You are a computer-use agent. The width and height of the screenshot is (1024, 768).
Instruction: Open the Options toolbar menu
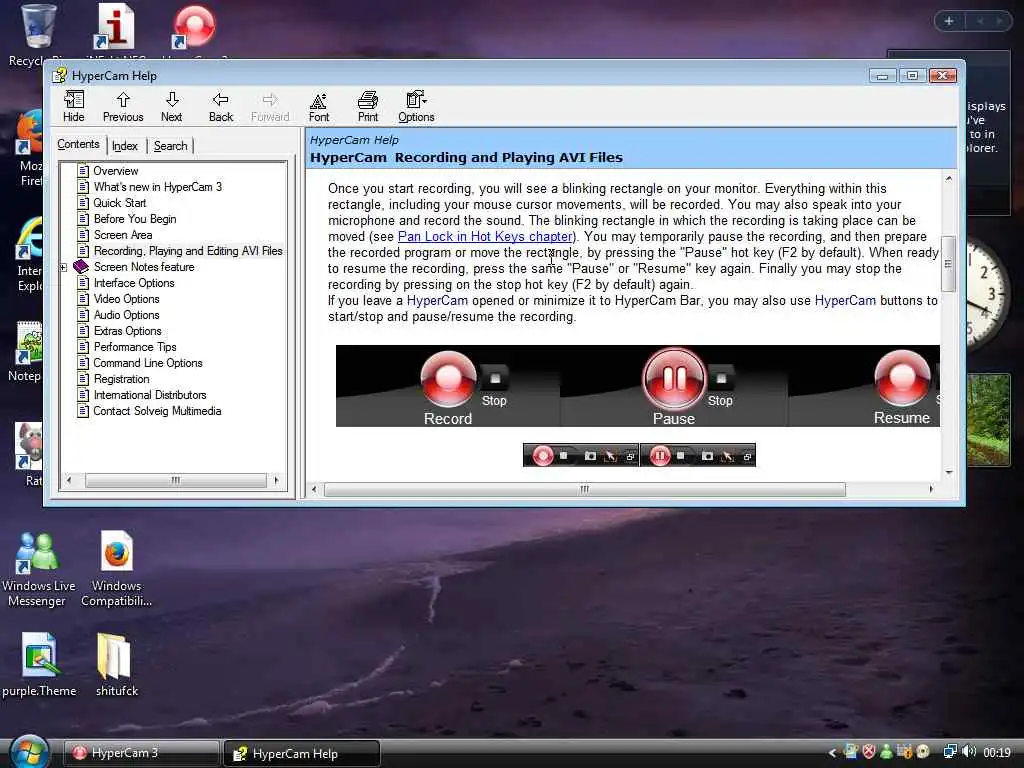(x=416, y=106)
